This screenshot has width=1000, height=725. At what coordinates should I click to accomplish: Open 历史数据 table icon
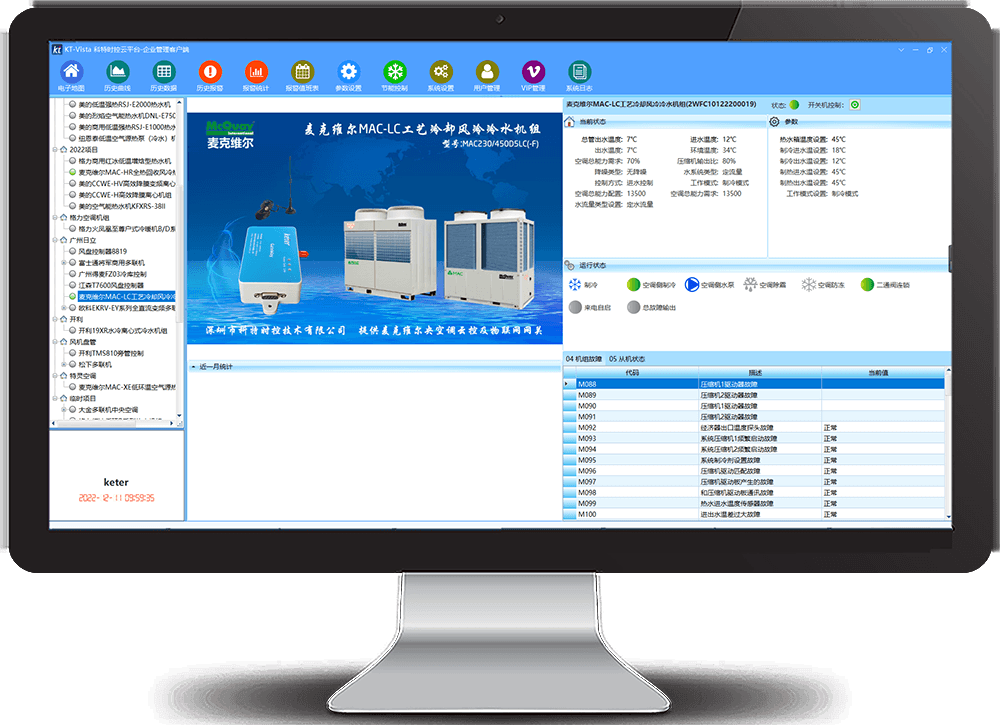tap(164, 71)
